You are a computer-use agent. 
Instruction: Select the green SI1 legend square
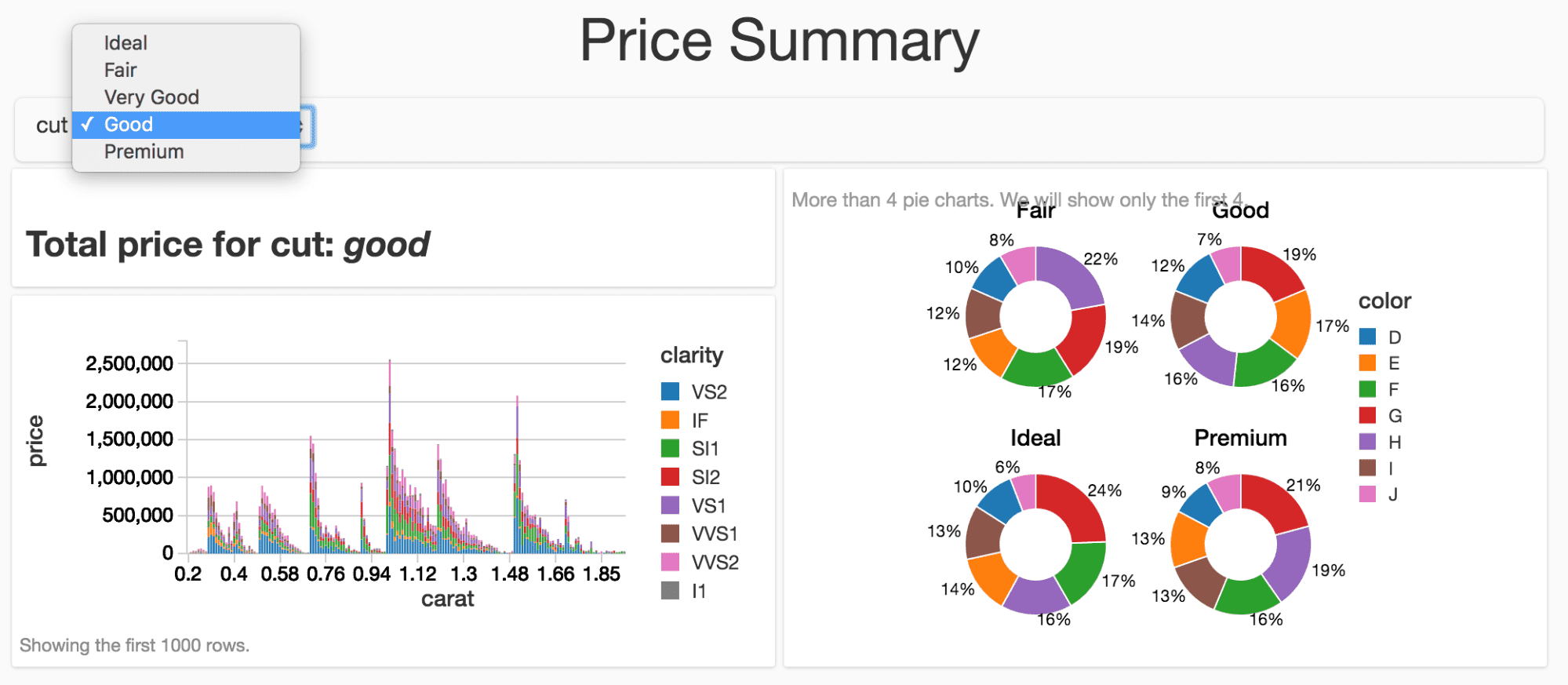(x=671, y=448)
